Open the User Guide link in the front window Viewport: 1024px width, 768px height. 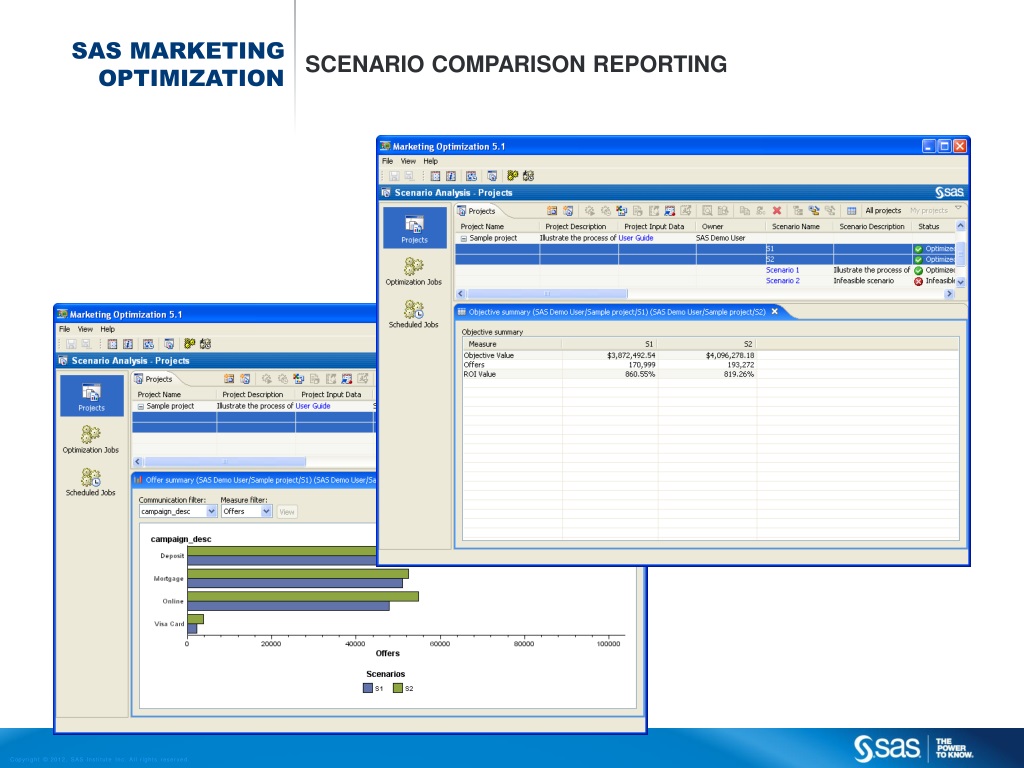[x=635, y=238]
